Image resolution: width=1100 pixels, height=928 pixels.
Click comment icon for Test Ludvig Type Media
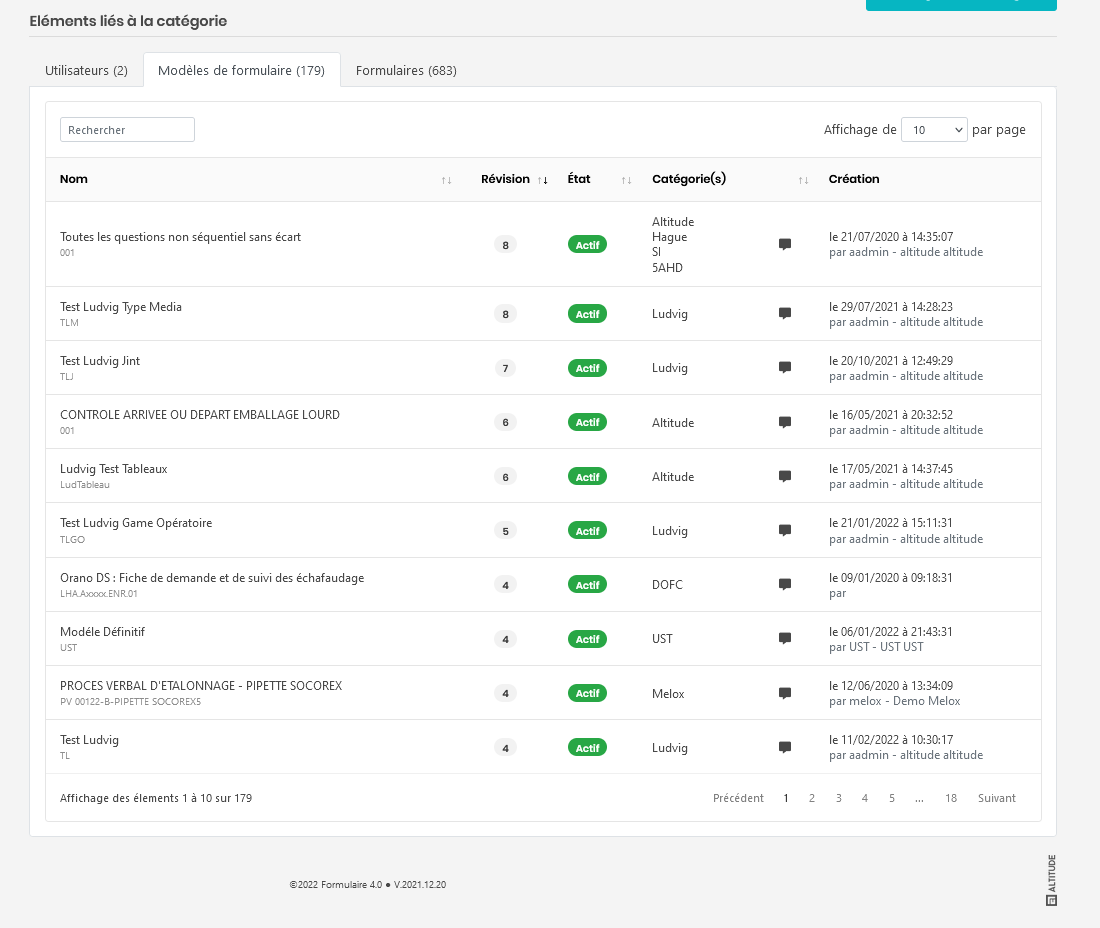tap(785, 314)
